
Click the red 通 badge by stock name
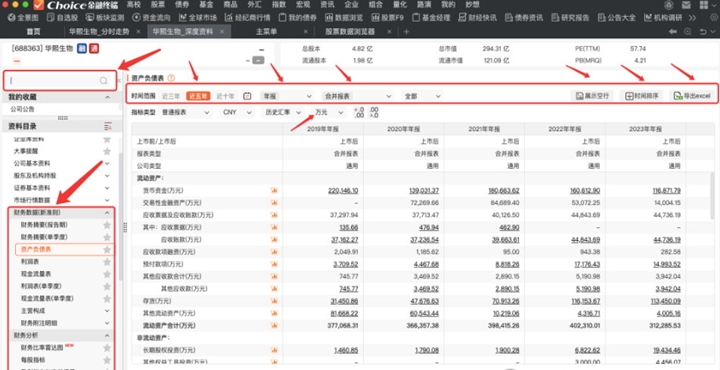click(94, 48)
